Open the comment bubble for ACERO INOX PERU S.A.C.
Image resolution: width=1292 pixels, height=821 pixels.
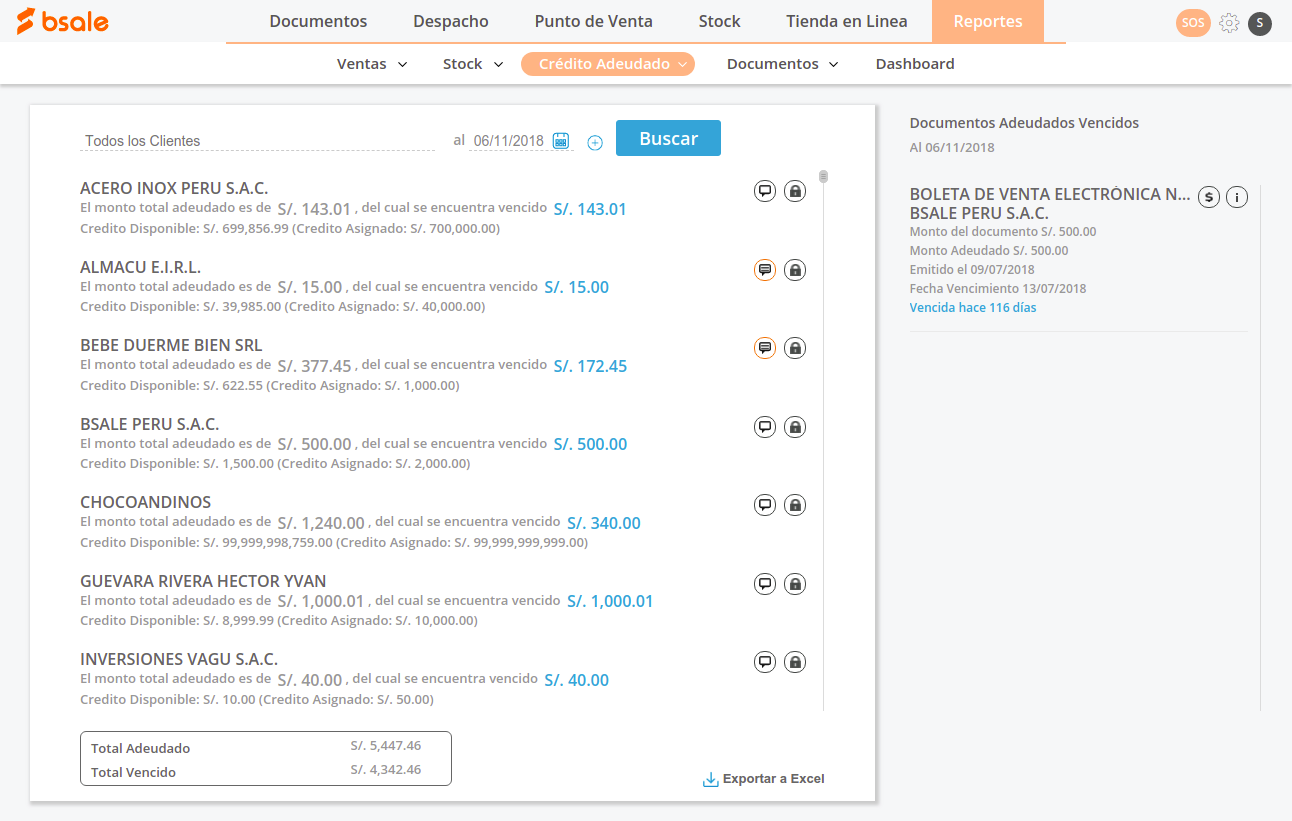(x=765, y=190)
